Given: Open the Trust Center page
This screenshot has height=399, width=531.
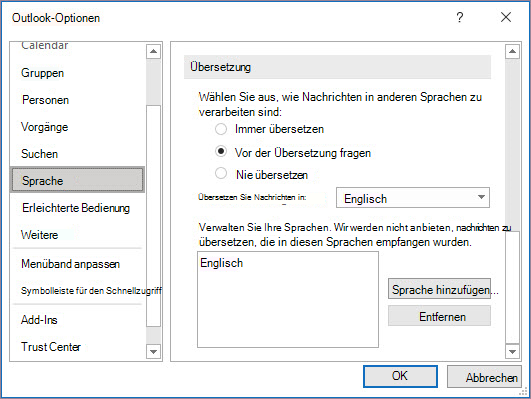Looking at the screenshot, I should pyautogui.click(x=51, y=347).
